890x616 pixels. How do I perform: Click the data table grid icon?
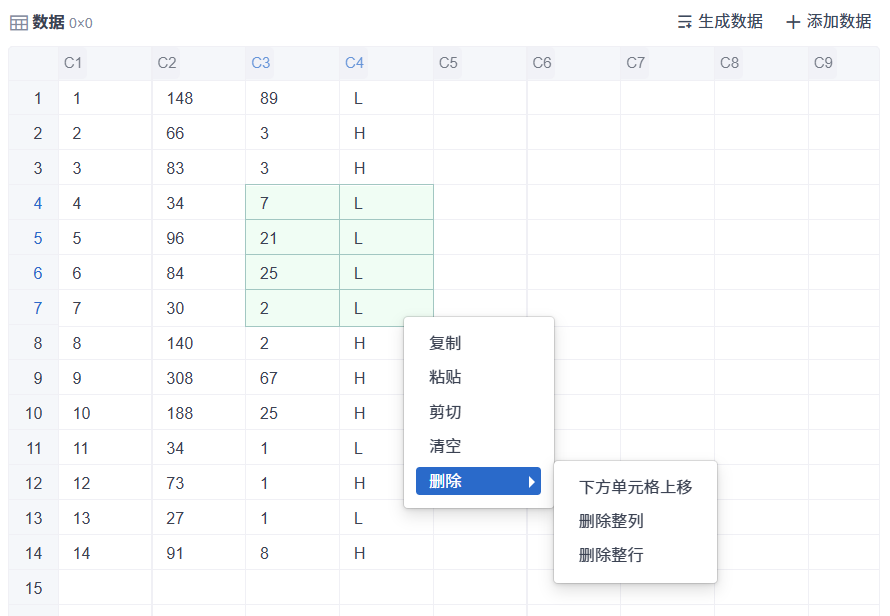pos(19,23)
